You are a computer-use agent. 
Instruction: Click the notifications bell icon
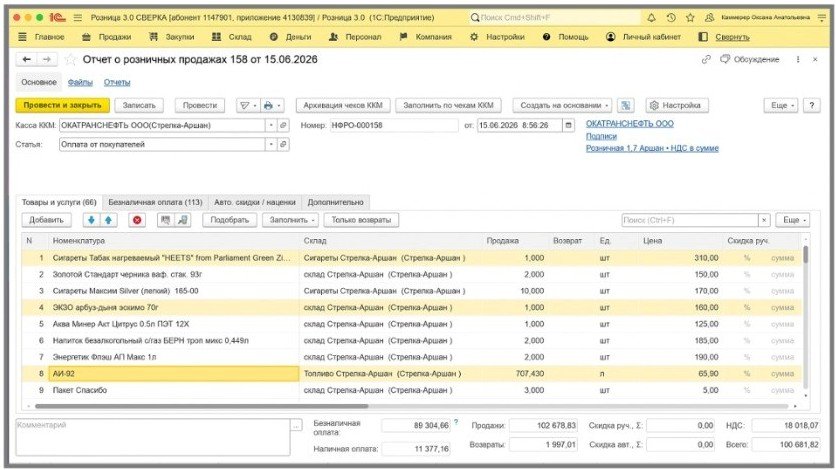pos(652,18)
